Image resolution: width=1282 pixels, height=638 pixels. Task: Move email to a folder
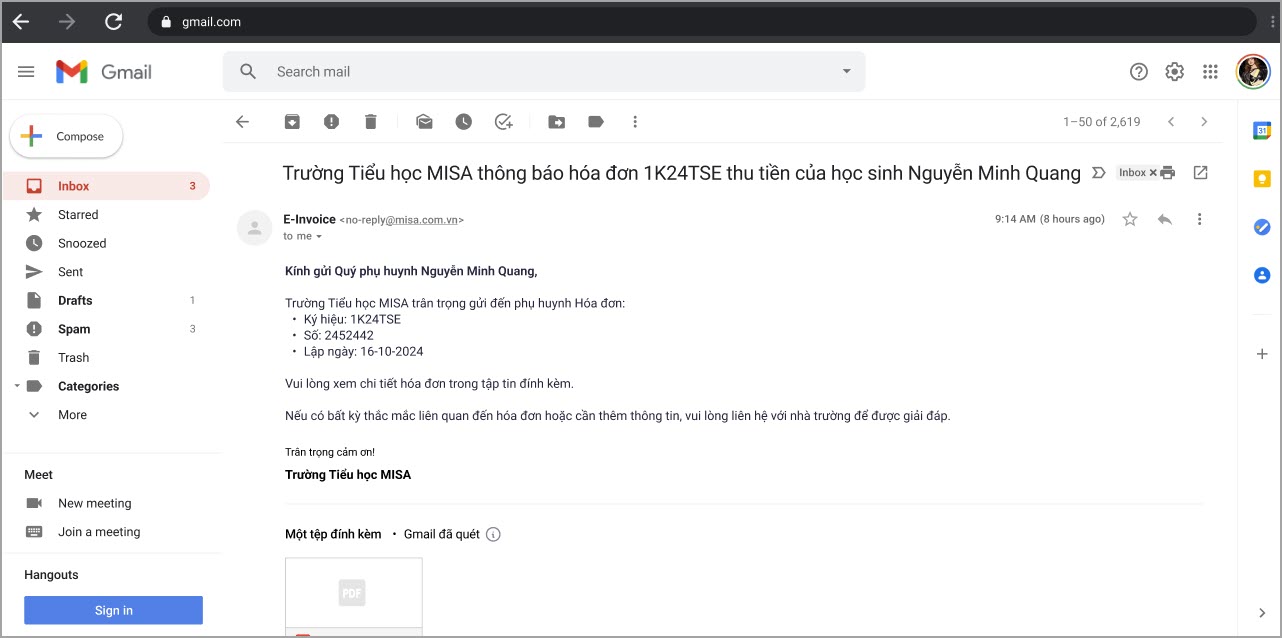[x=557, y=122]
